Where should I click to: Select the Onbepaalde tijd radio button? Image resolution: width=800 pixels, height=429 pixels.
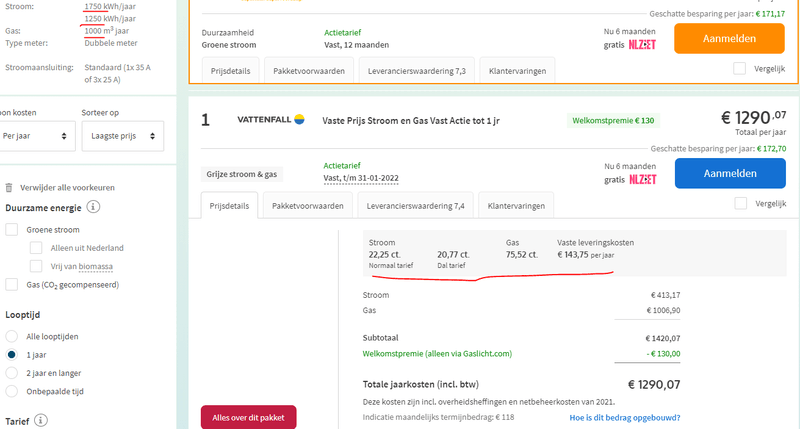pyautogui.click(x=11, y=392)
